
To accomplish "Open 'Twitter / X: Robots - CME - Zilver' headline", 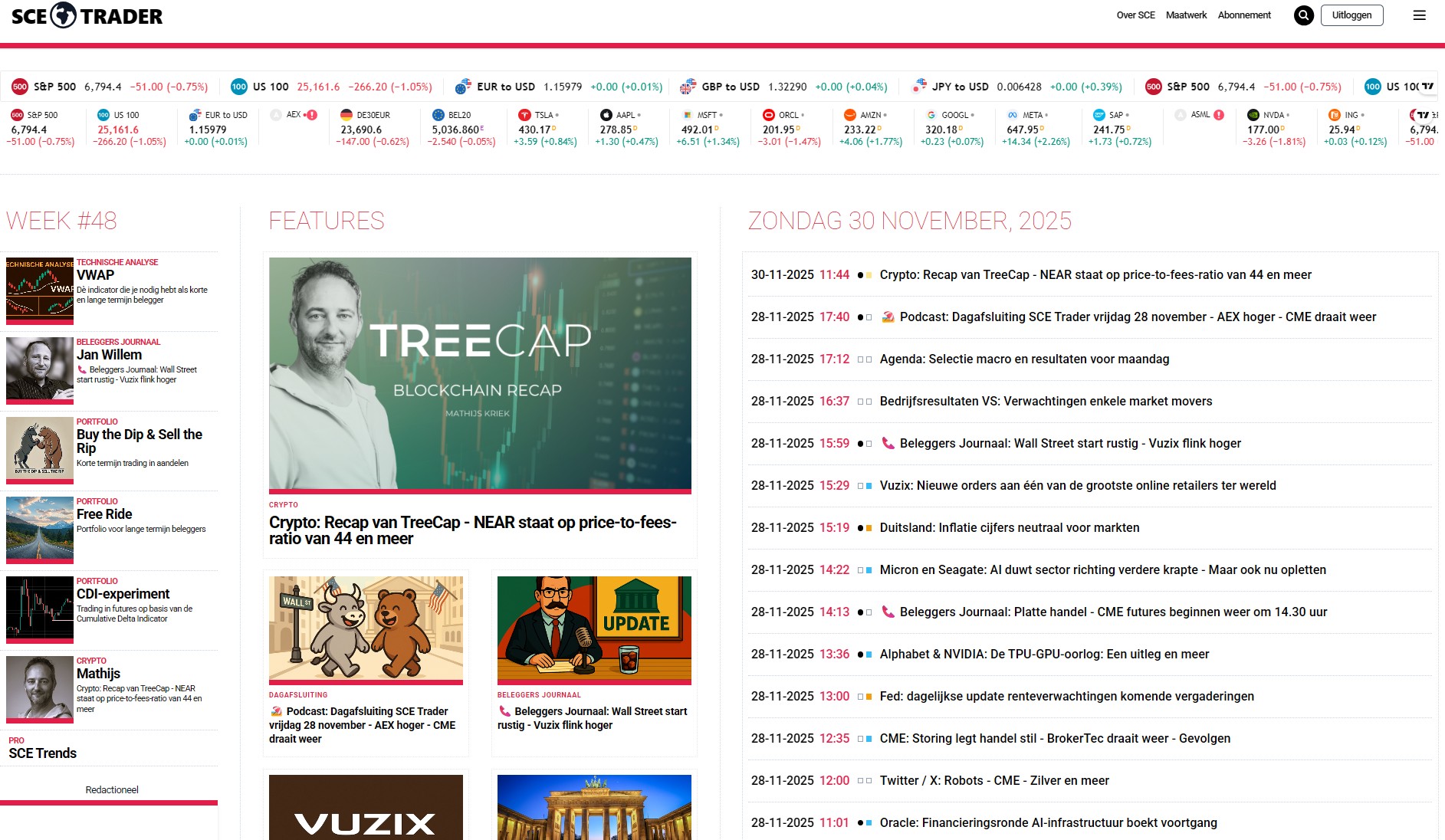I will coord(994,780).
